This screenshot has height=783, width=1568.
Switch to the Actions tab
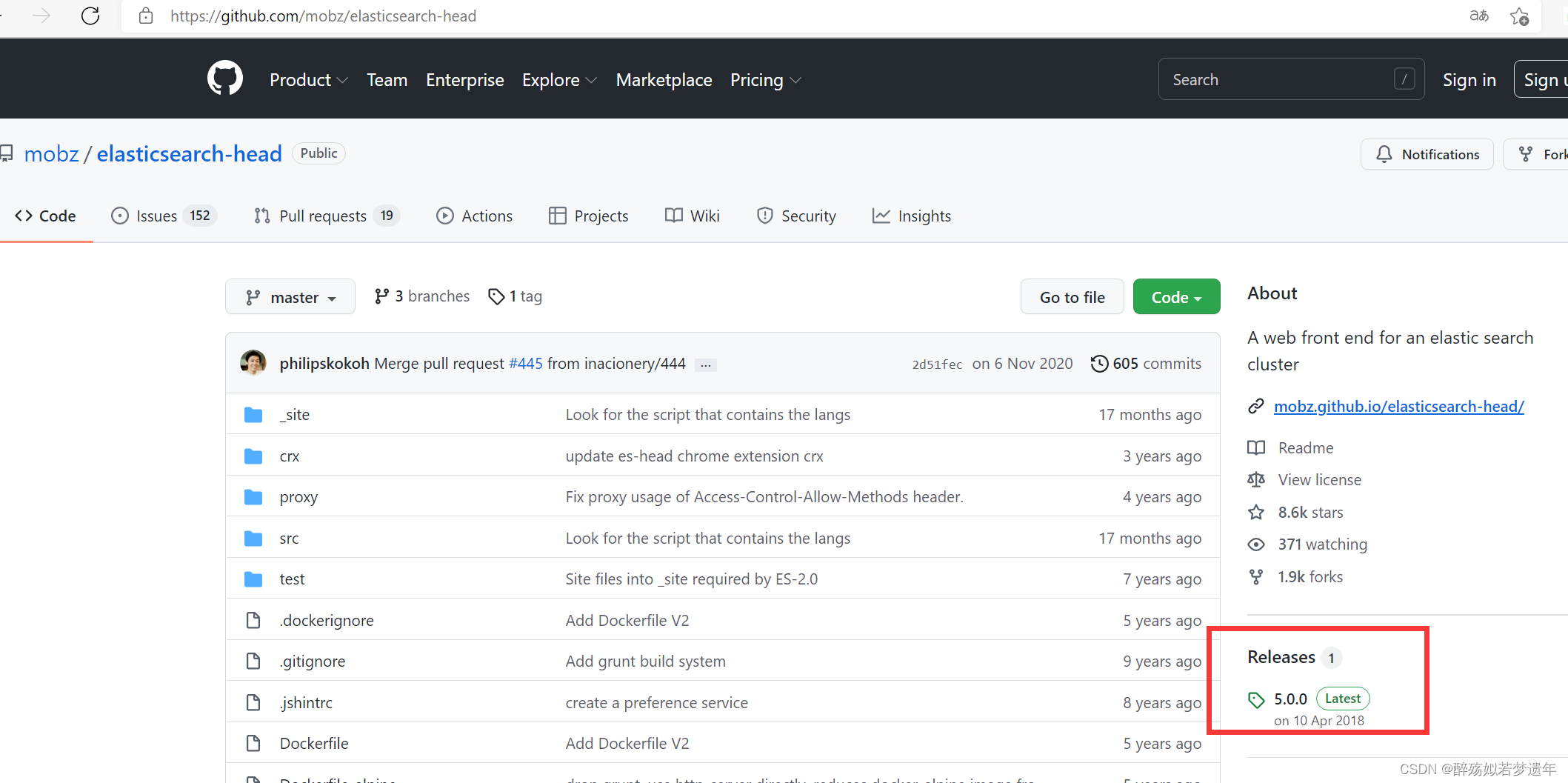point(474,216)
